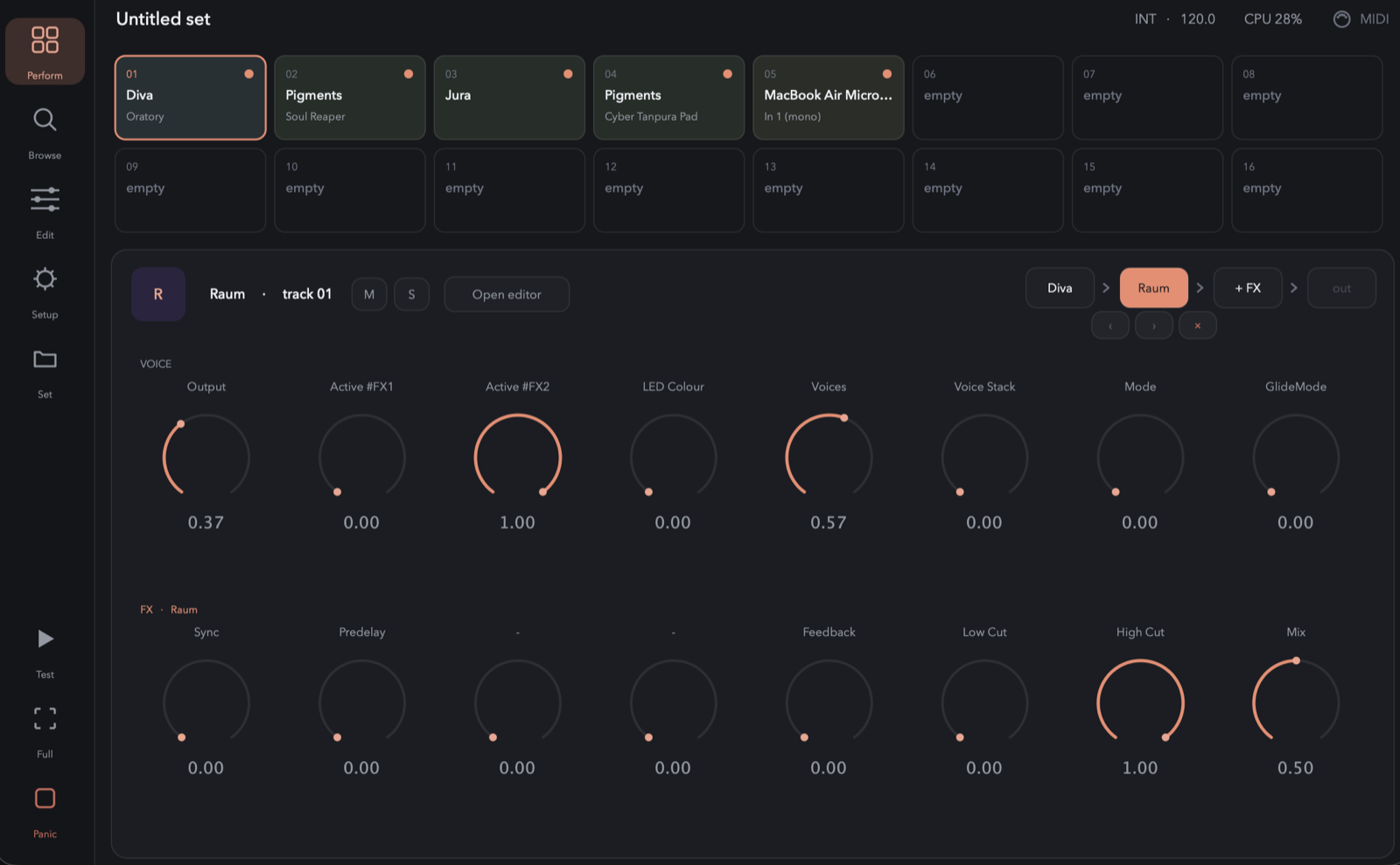Open the Perform view
Viewport: 1400px width, 865px height.
45,52
